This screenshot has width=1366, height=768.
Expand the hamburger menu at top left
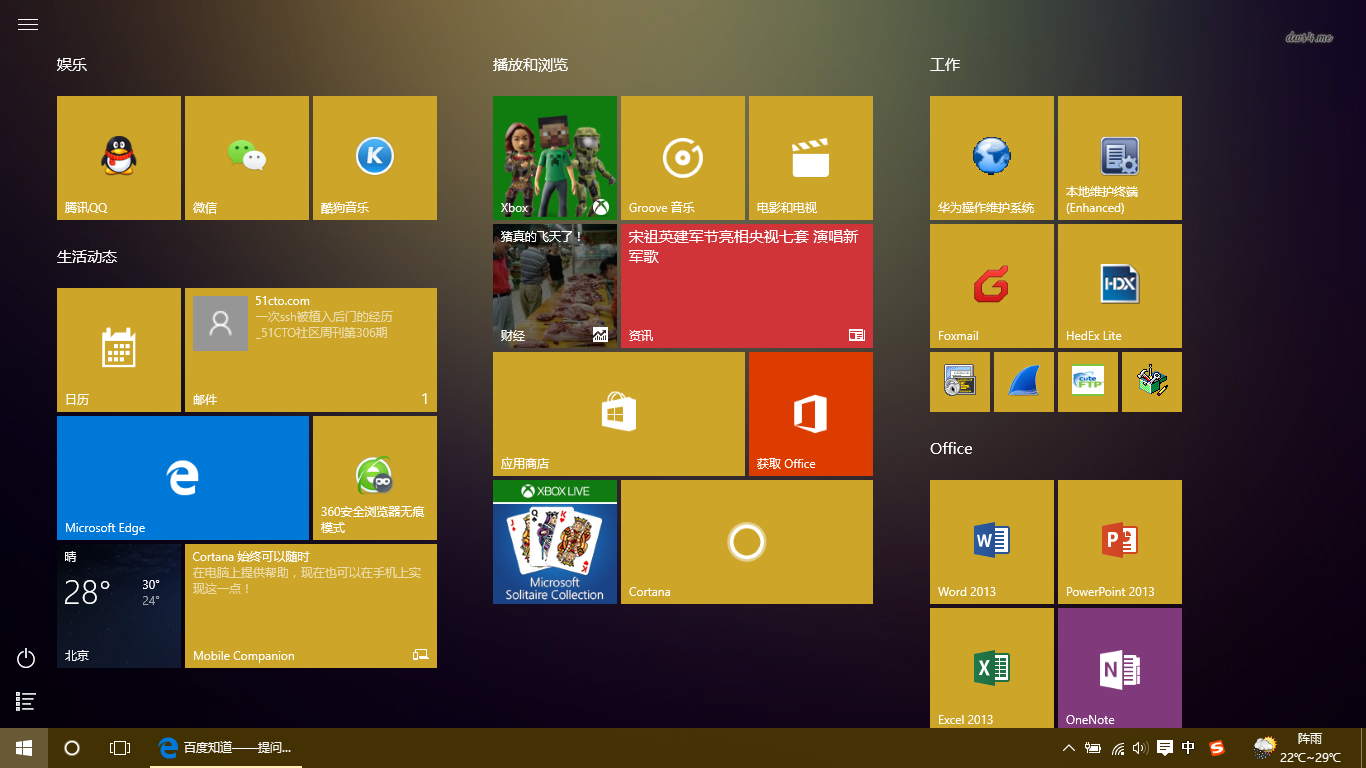pyautogui.click(x=28, y=25)
